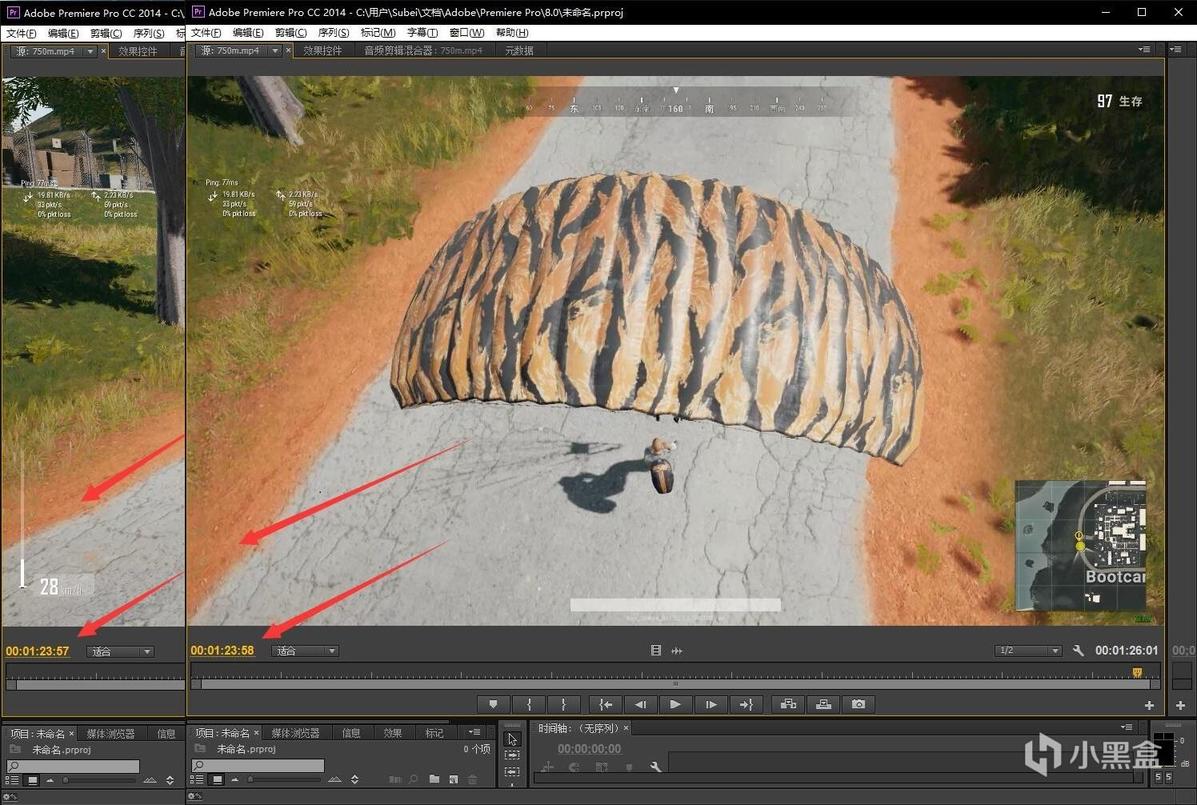This screenshot has height=805, width=1197.
Task: Switch to 元数据 tab
Action: 519,50
